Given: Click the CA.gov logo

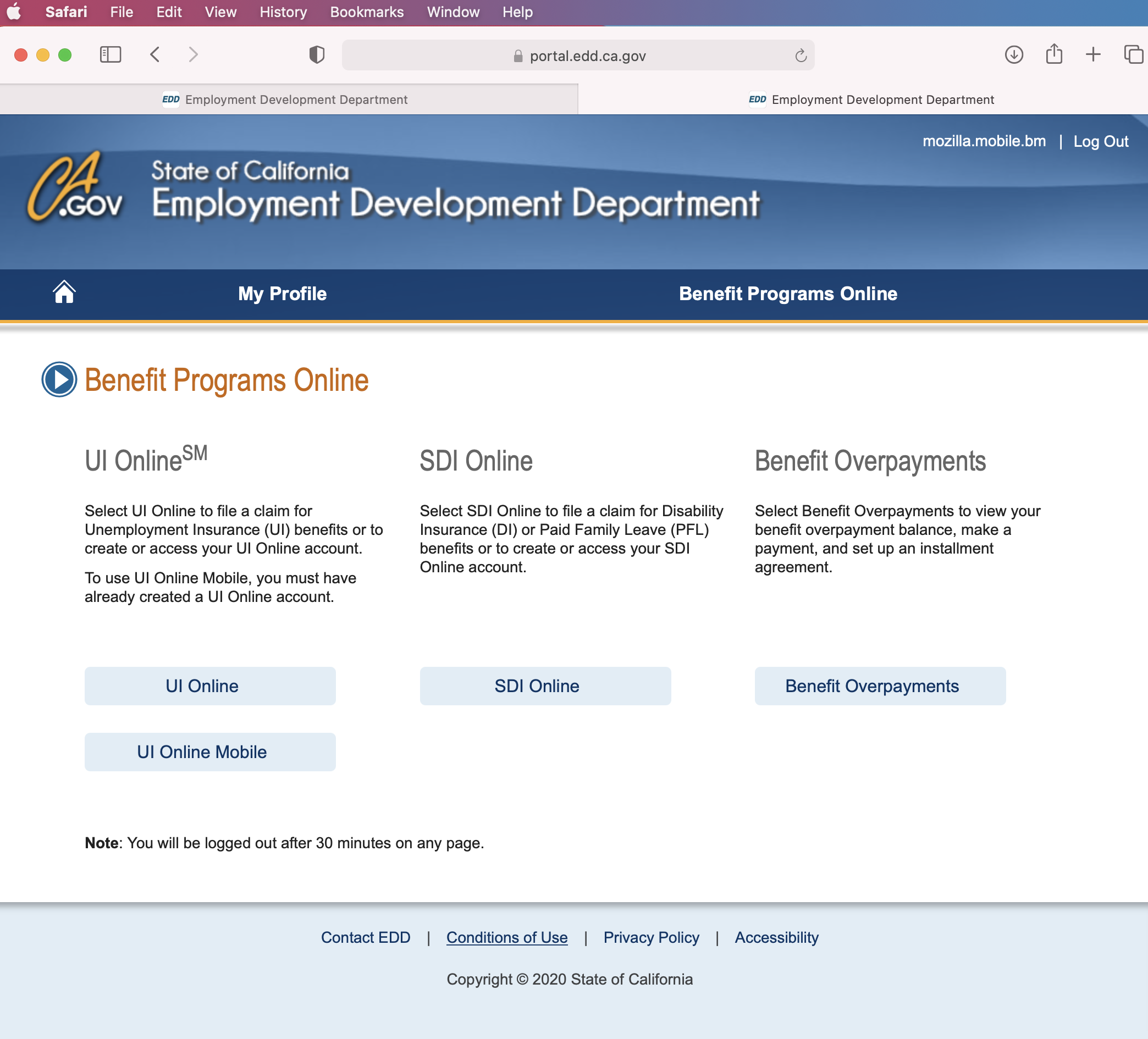Looking at the screenshot, I should (x=75, y=186).
